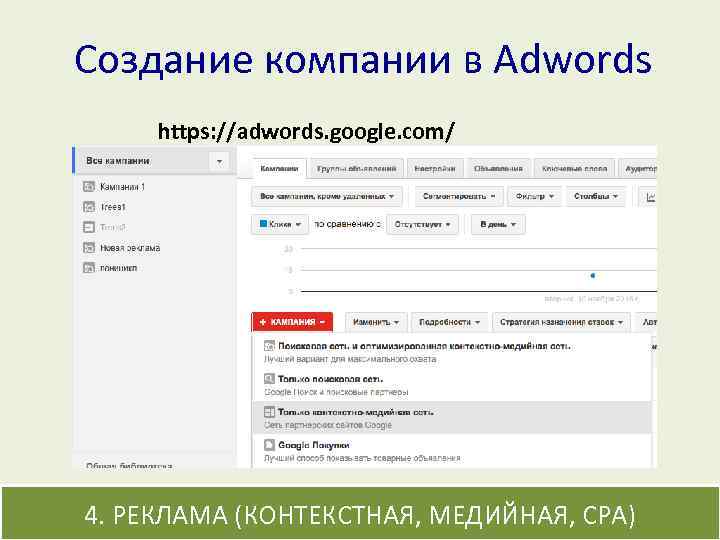Open the Изменить dropdown

click(x=376, y=322)
